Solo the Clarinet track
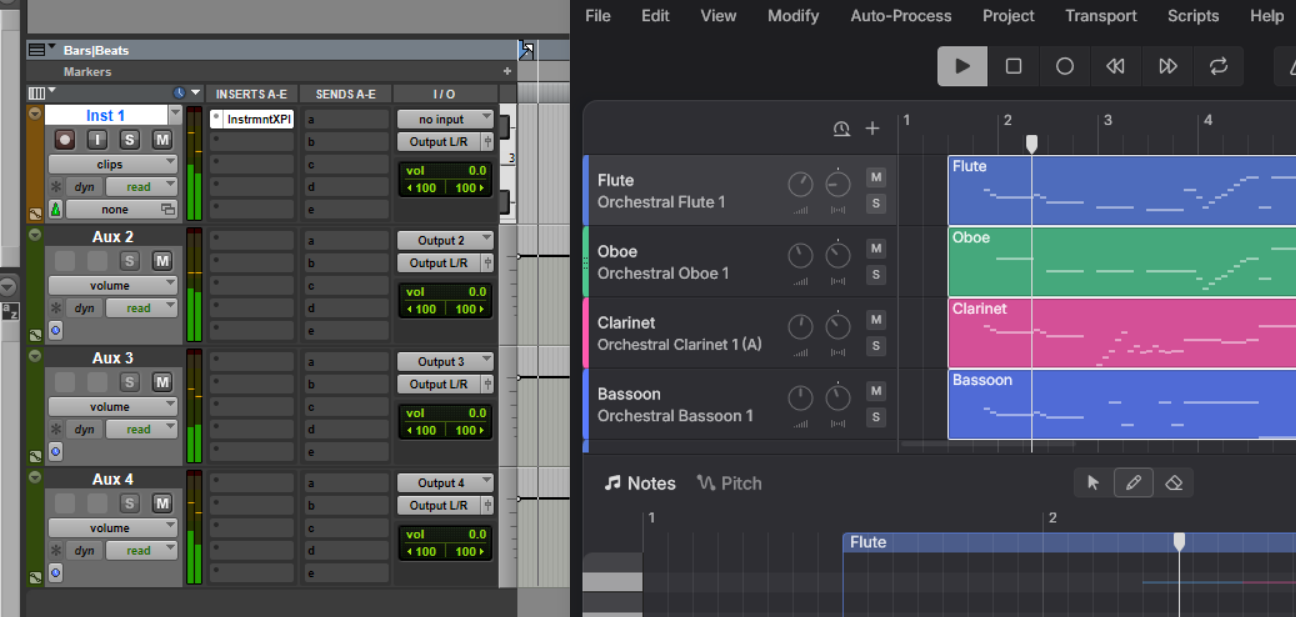Screen dimensions: 1296x617 pyautogui.click(x=876, y=346)
